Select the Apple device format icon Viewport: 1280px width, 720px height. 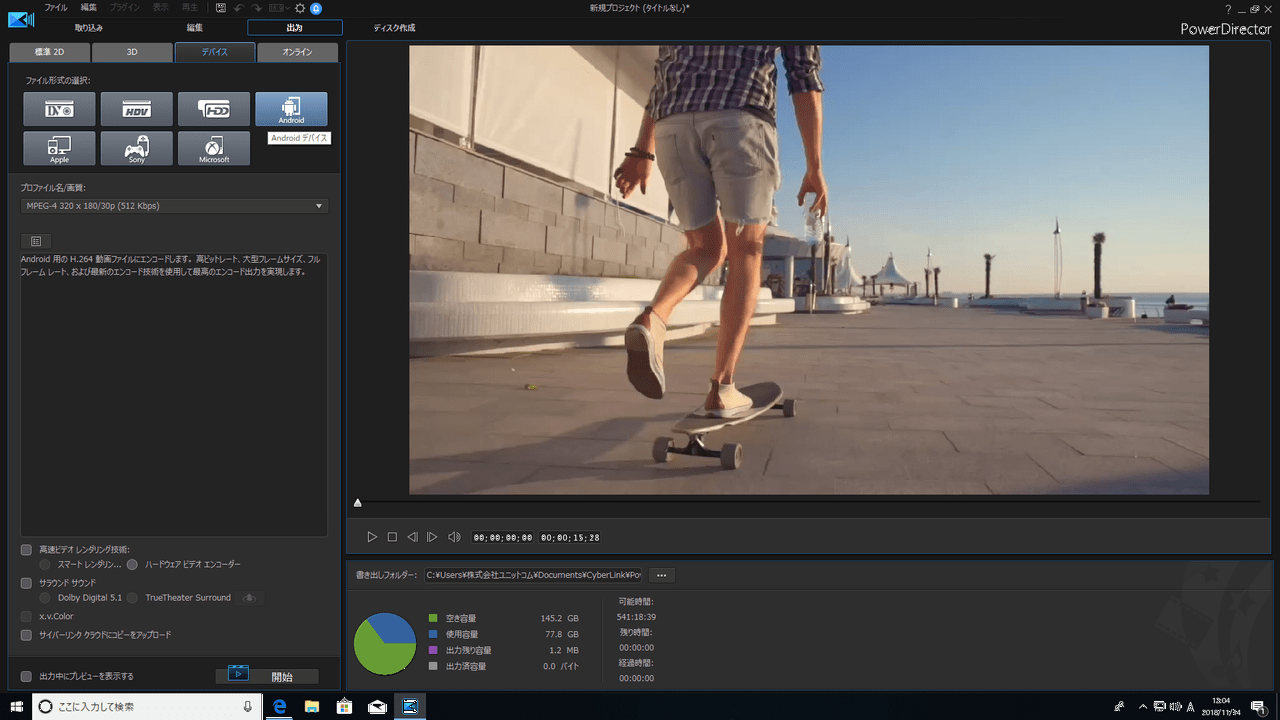pos(60,149)
